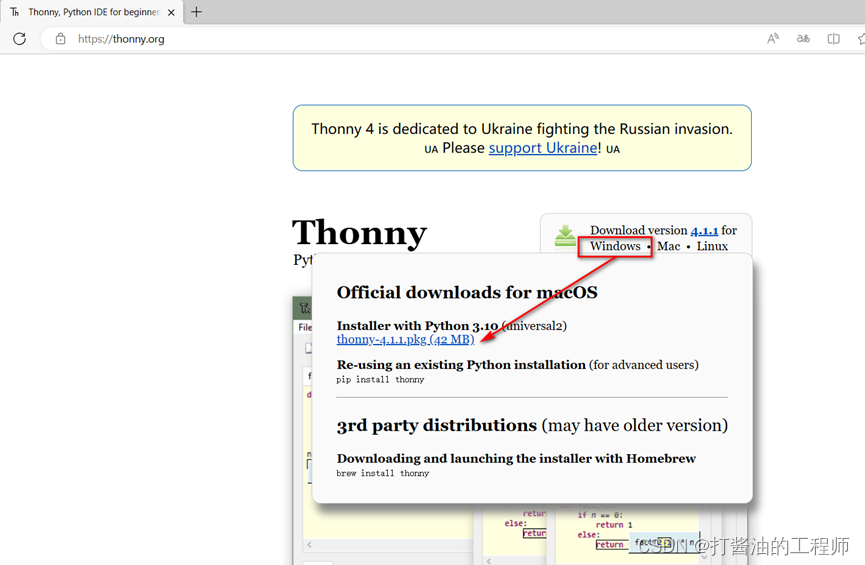
Task: Click the Thonny page heading
Action: point(360,232)
